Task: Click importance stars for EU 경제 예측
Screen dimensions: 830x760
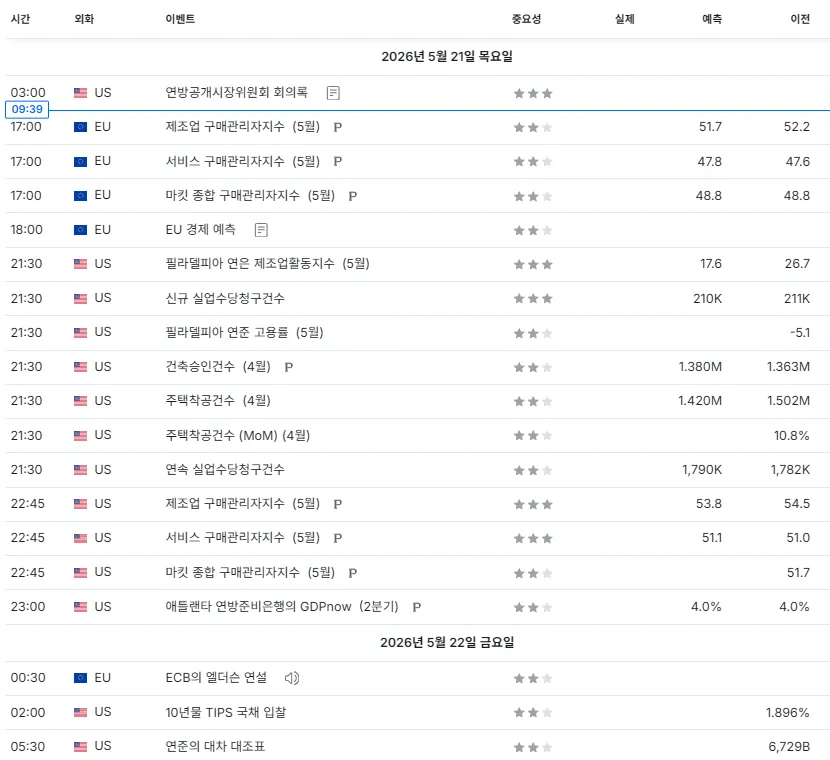Action: 533,230
